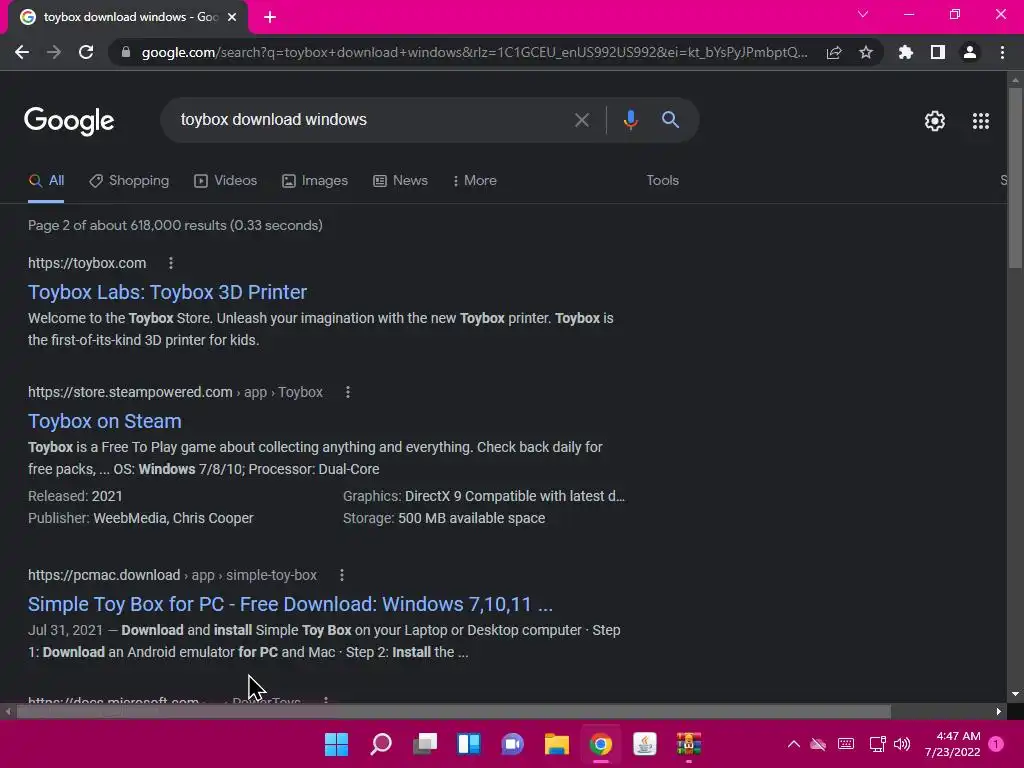The image size is (1024, 768).
Task: Open a new browser tab
Action: [x=270, y=17]
